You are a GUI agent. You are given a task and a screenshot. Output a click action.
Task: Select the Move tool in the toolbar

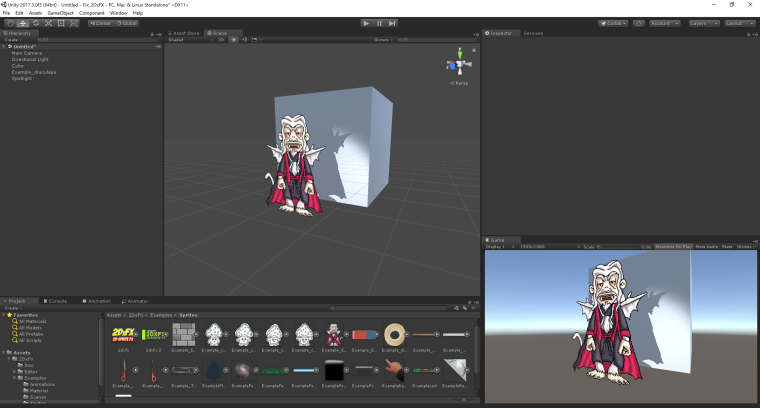(23, 23)
